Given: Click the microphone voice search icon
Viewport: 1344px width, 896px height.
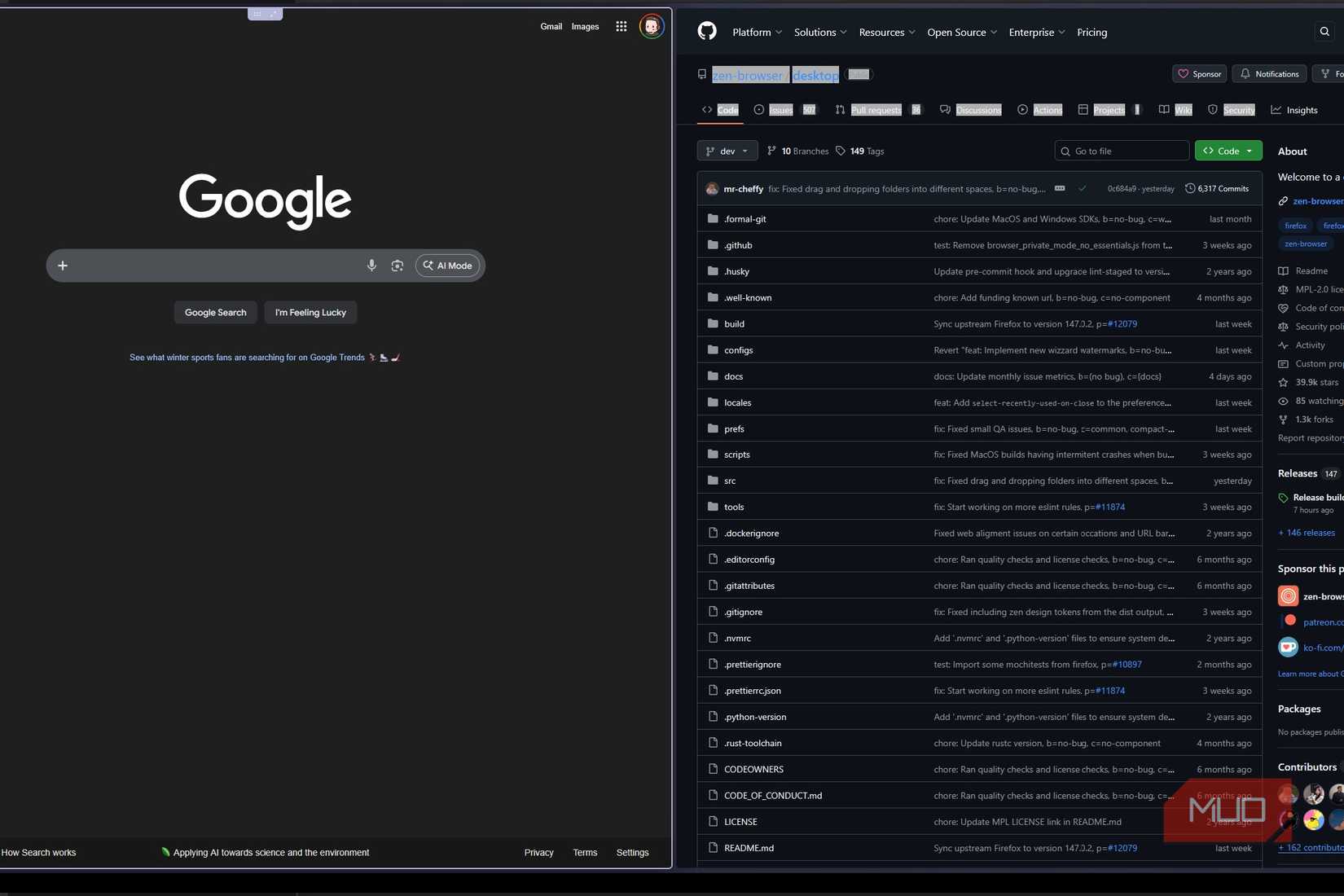Looking at the screenshot, I should (x=371, y=266).
